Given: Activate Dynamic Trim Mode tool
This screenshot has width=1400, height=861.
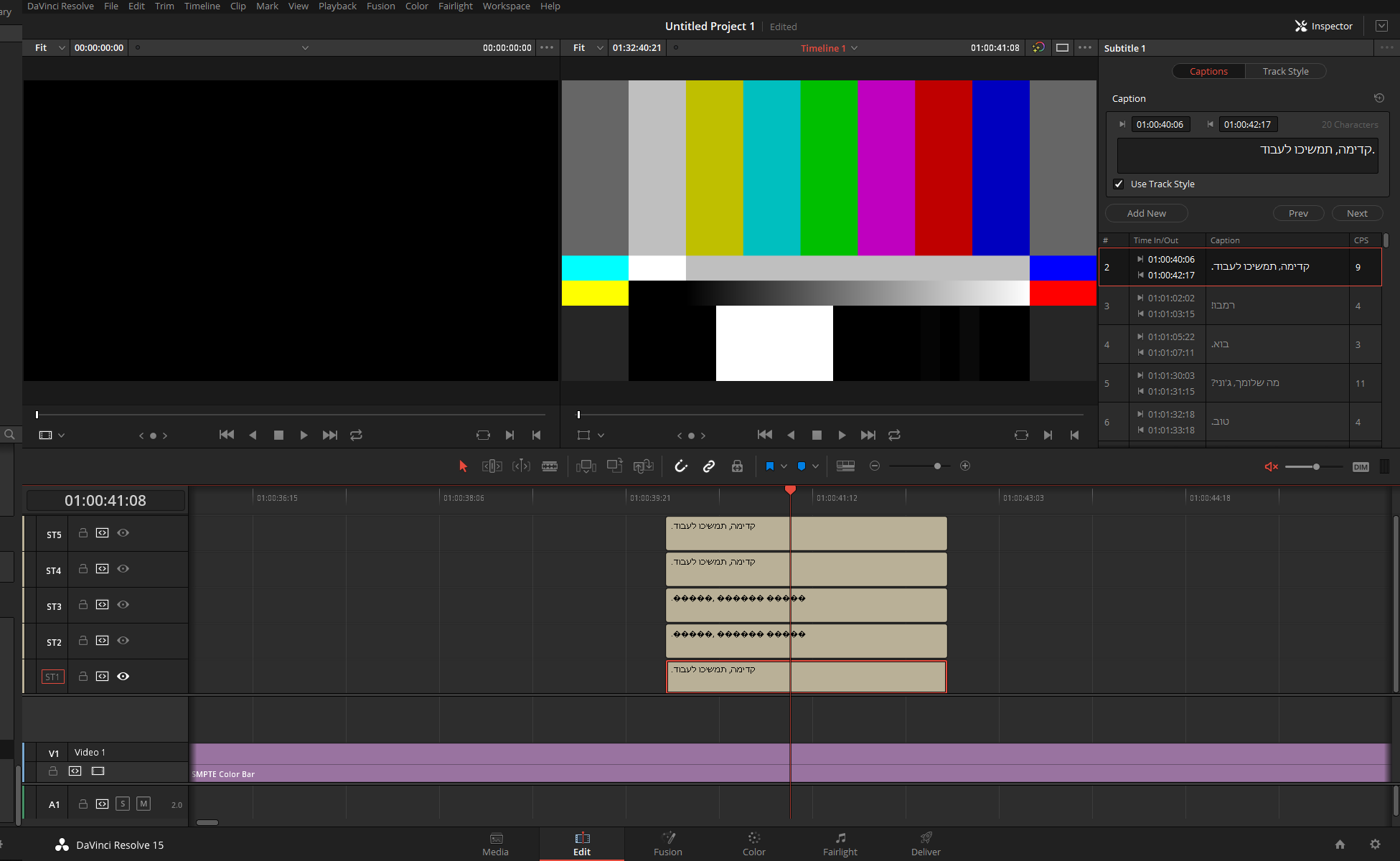Looking at the screenshot, I should pos(522,466).
